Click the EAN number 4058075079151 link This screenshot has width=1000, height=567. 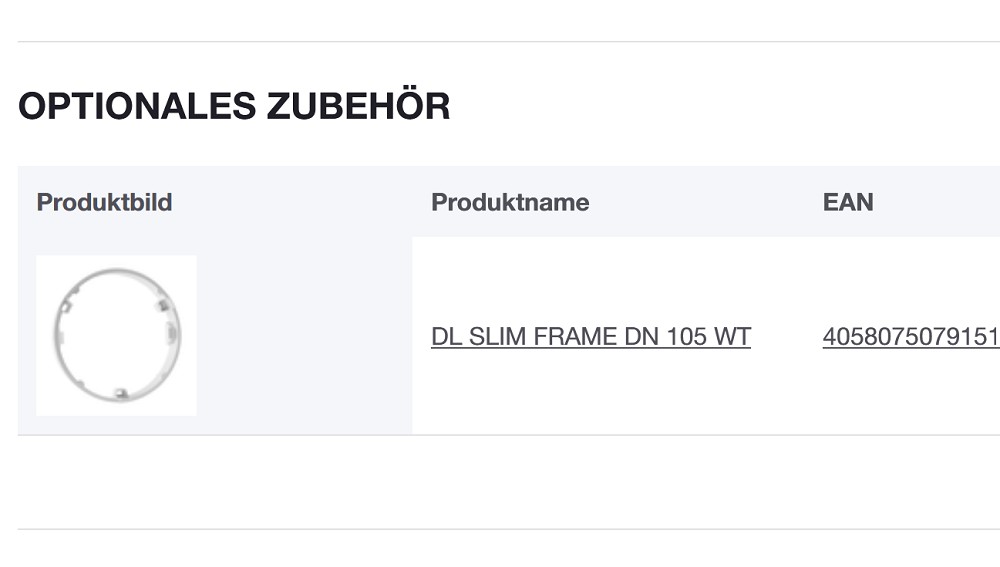coord(910,337)
